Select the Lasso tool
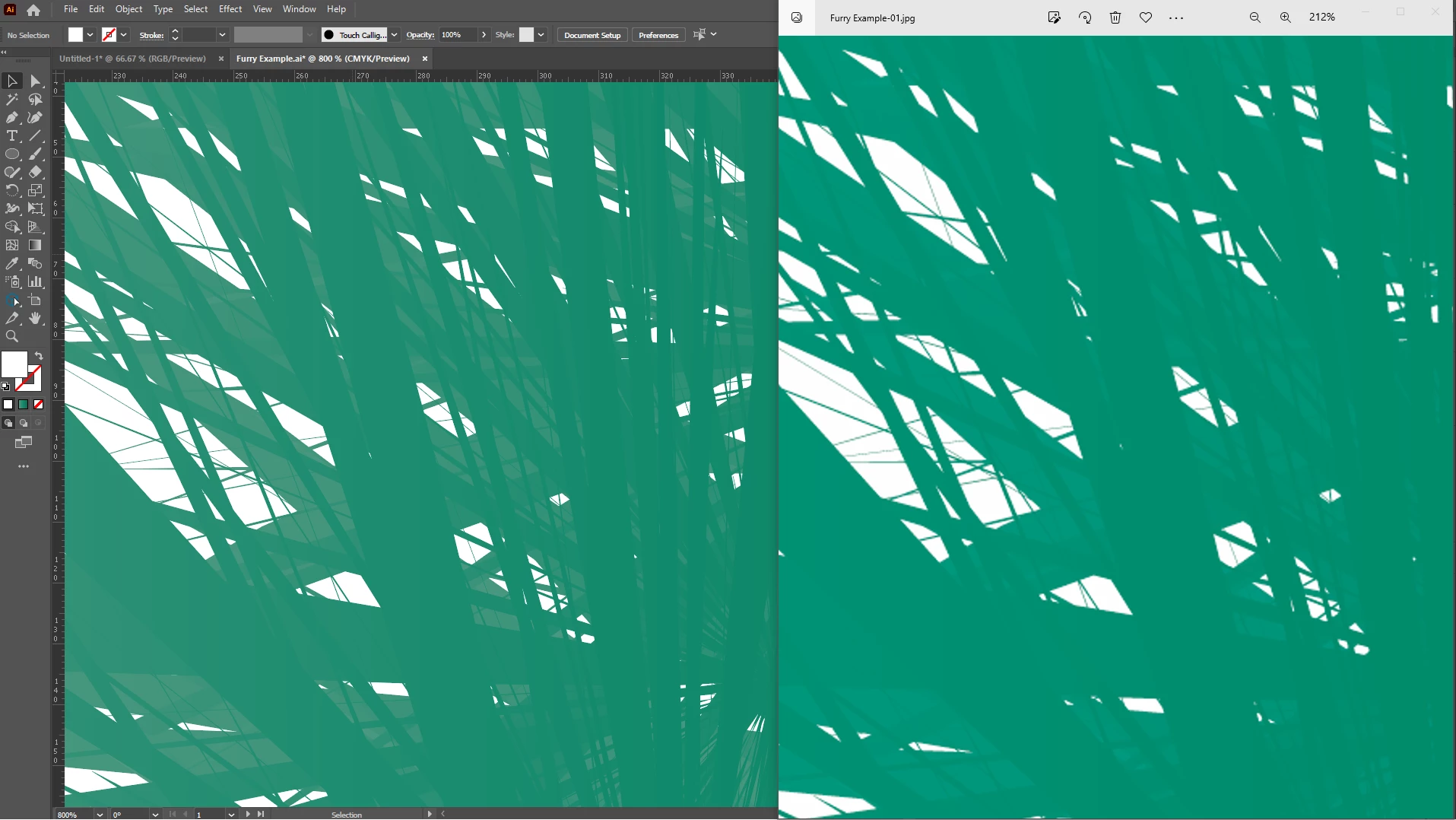Screen dimensions: 1456x820 (35, 100)
